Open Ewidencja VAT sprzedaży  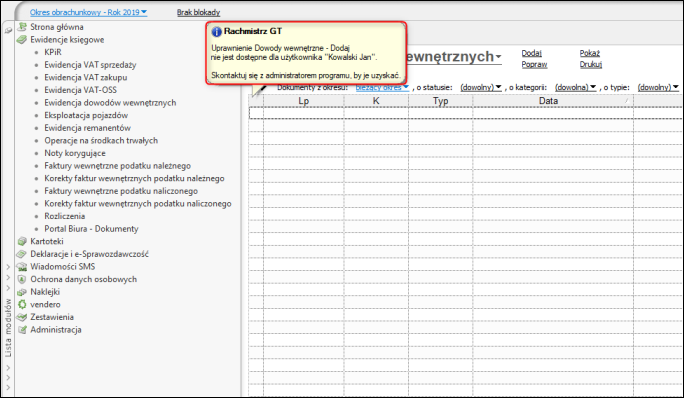pos(90,65)
